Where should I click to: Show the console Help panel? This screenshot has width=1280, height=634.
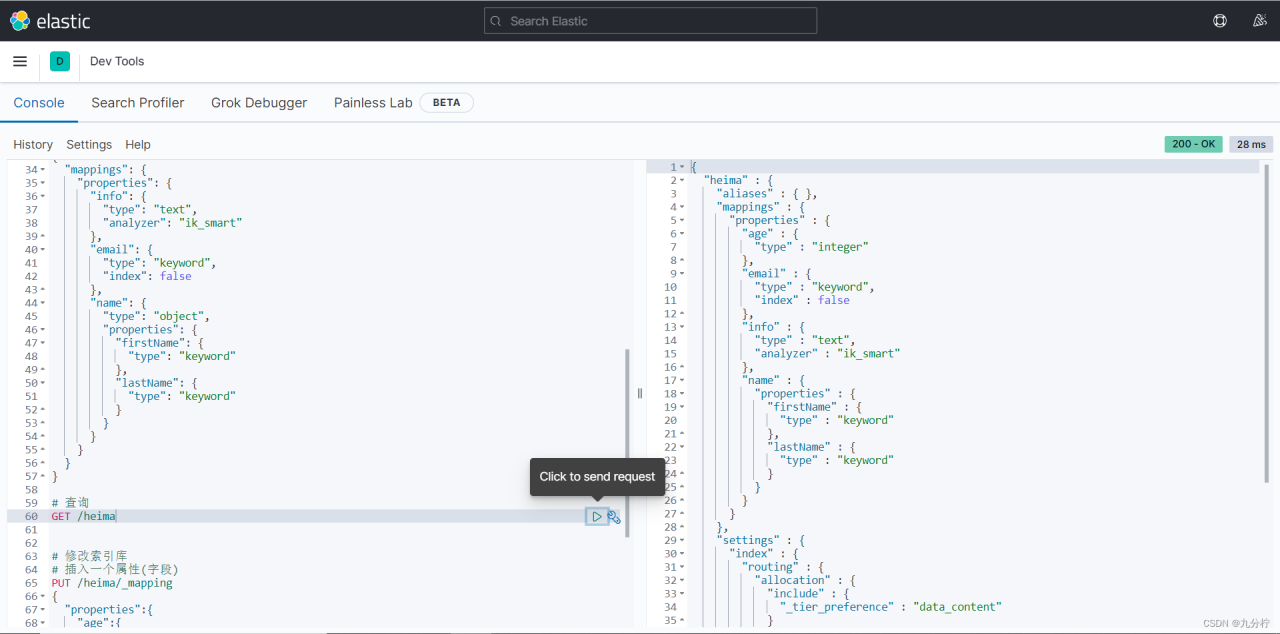coord(138,145)
